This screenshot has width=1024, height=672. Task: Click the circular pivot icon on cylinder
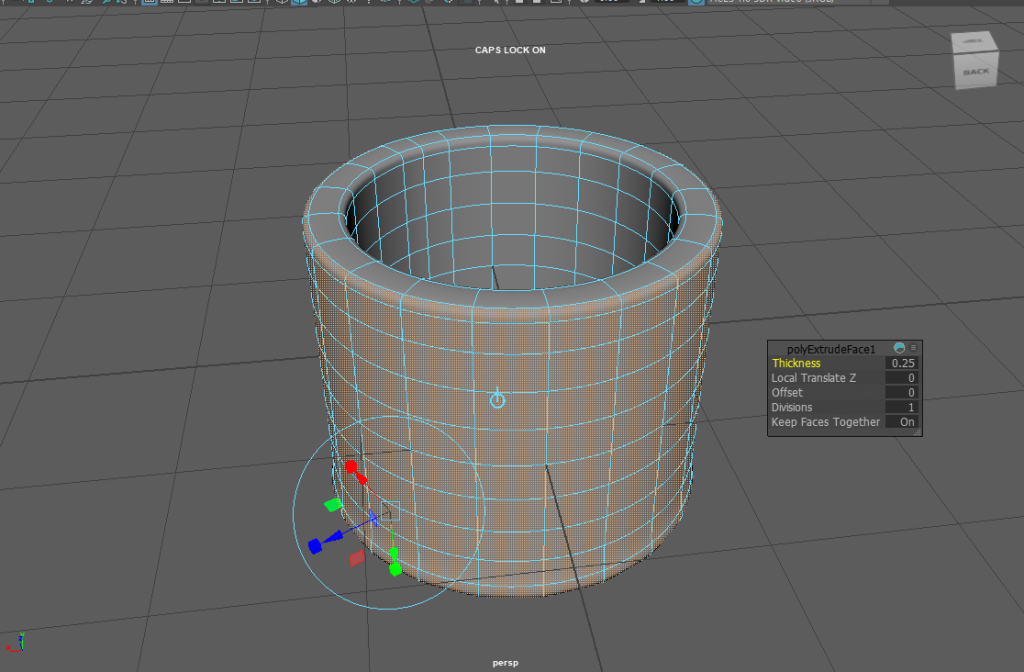pos(497,400)
